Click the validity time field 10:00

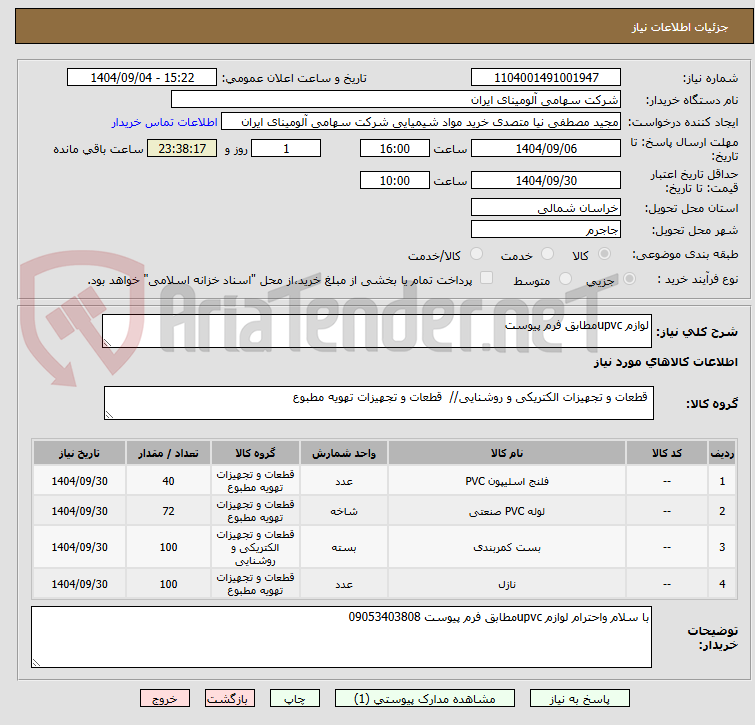394,181
